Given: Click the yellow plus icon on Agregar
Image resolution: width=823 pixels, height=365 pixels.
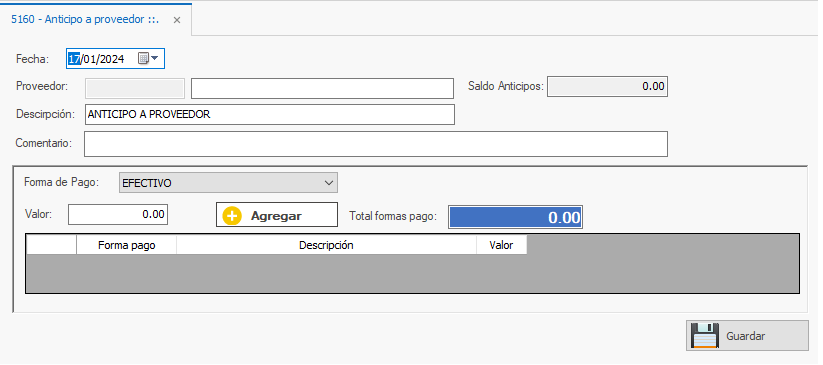Looking at the screenshot, I should point(232,216).
